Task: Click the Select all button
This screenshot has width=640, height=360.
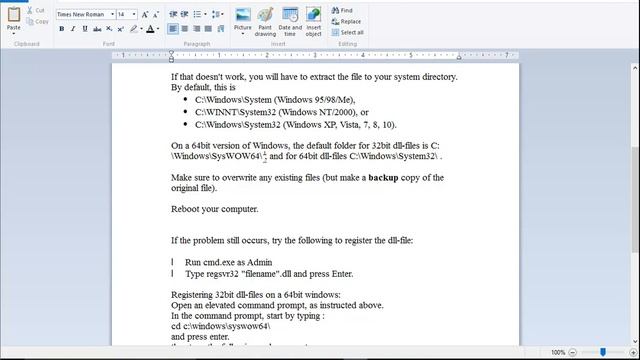Action: (347, 32)
